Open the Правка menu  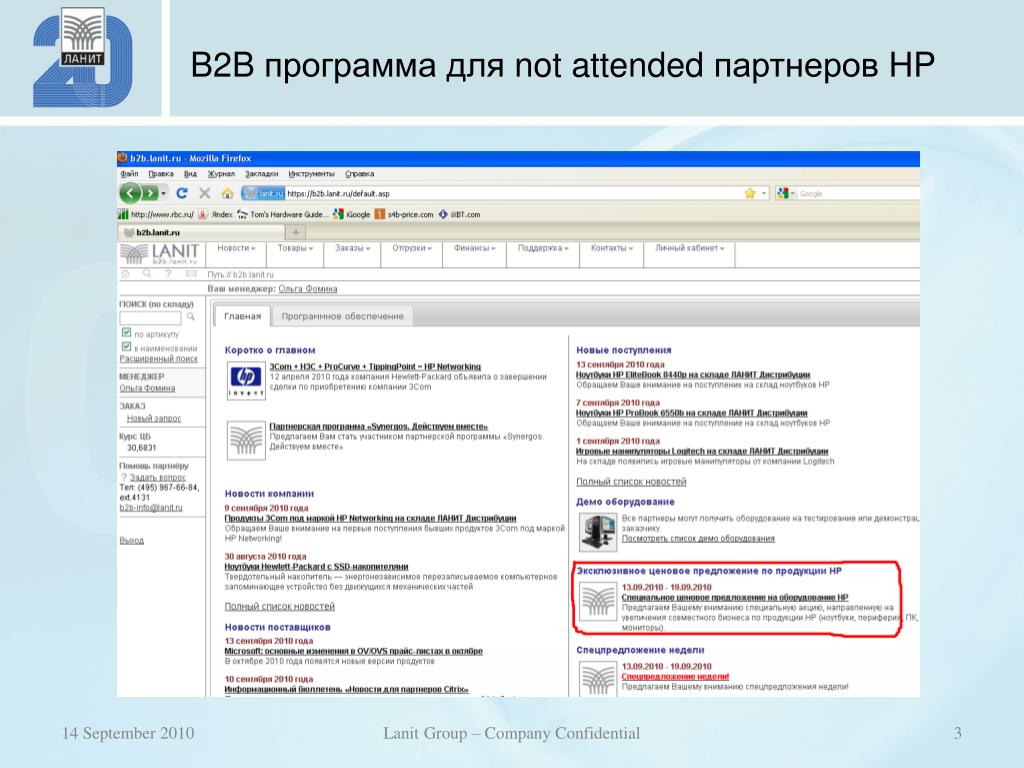[x=161, y=174]
